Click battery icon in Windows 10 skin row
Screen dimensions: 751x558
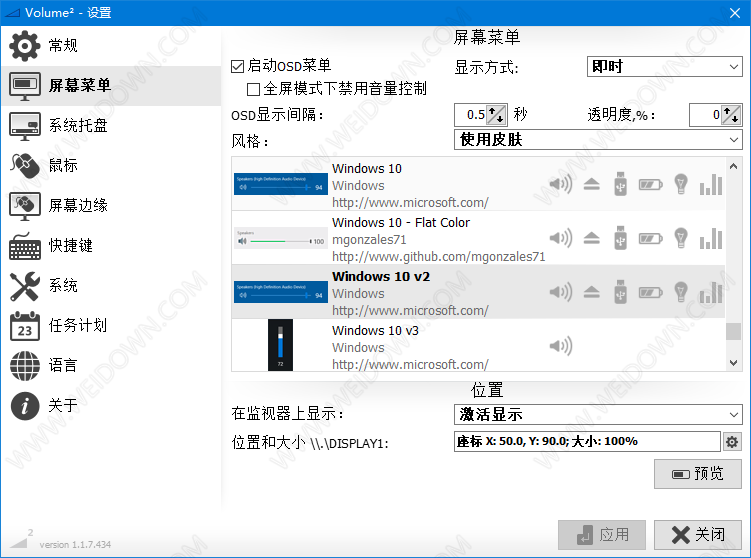pos(650,184)
